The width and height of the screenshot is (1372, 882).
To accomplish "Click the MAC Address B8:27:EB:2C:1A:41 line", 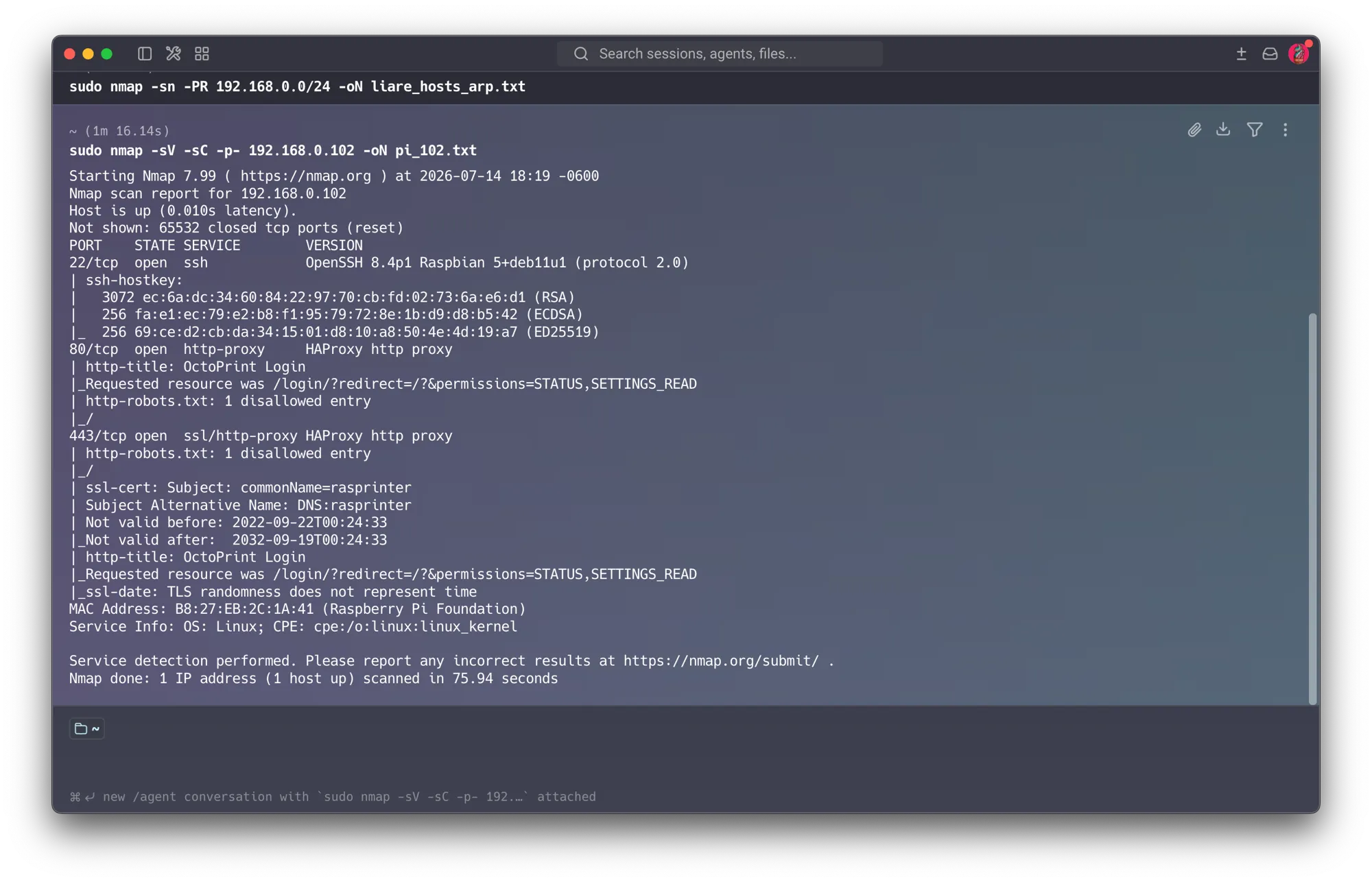I will pos(297,609).
